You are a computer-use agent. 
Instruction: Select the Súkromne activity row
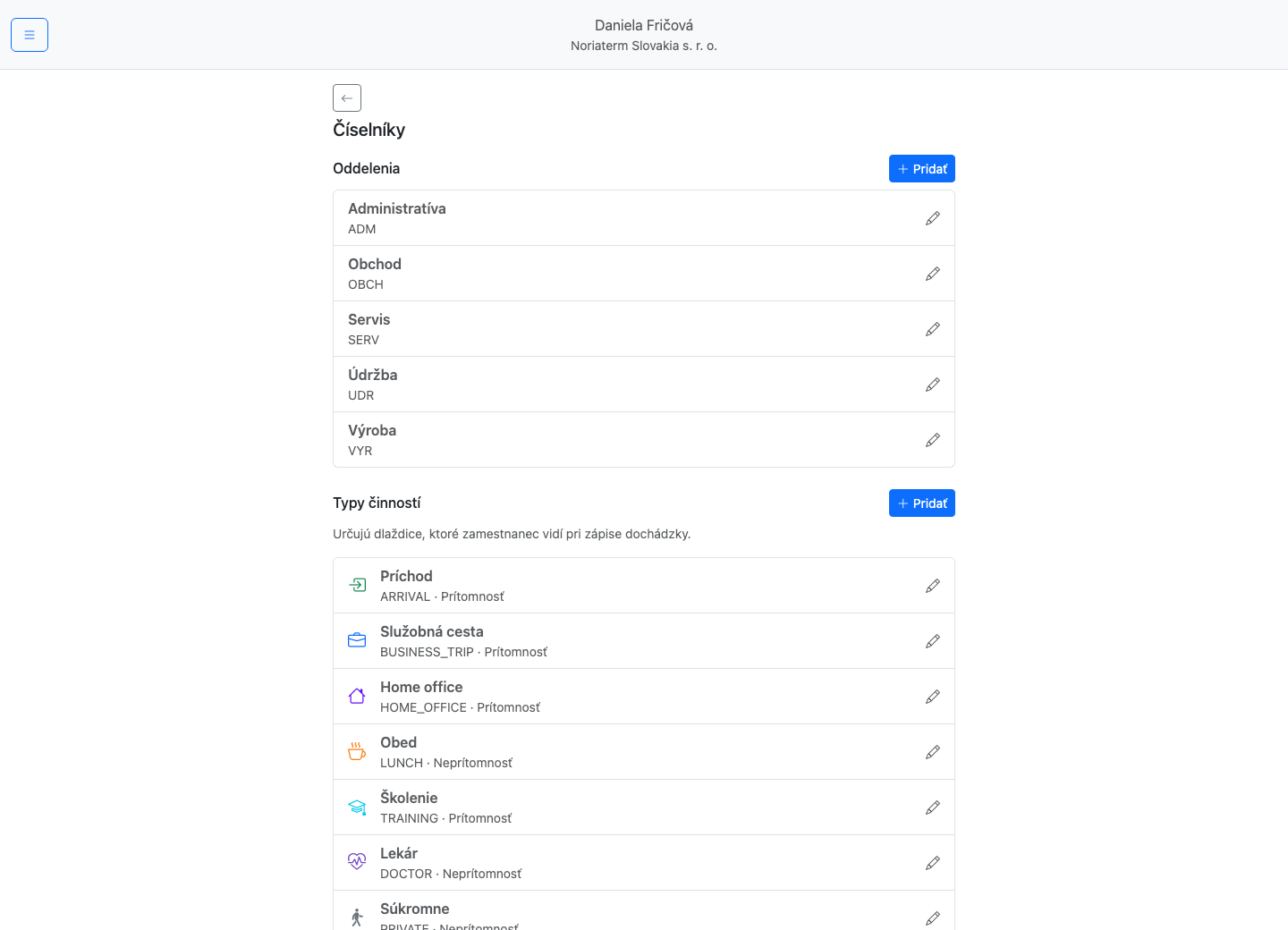coord(644,910)
